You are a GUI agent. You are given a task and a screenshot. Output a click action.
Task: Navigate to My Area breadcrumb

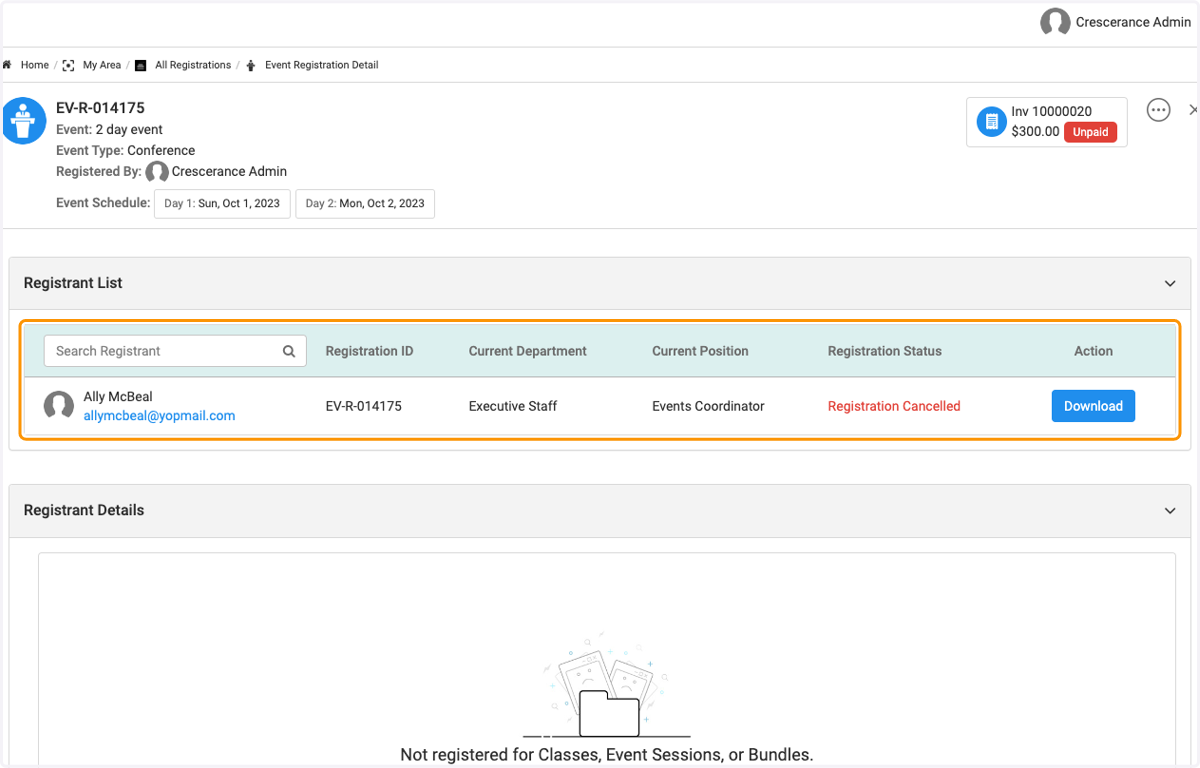click(102, 65)
